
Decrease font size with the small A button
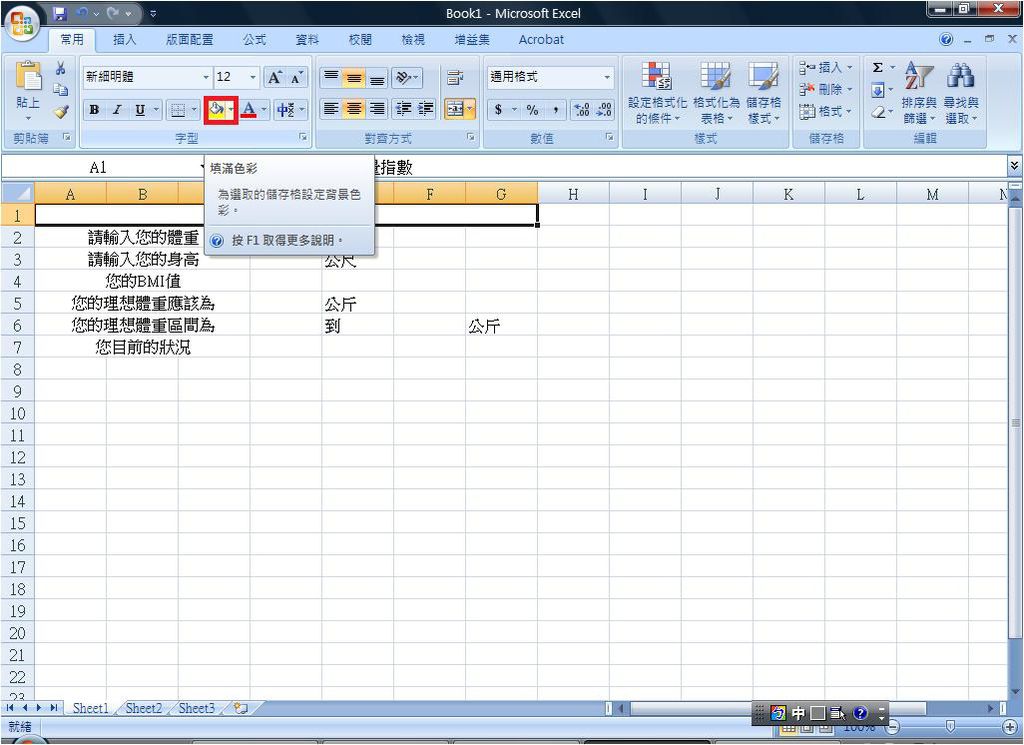(296, 78)
